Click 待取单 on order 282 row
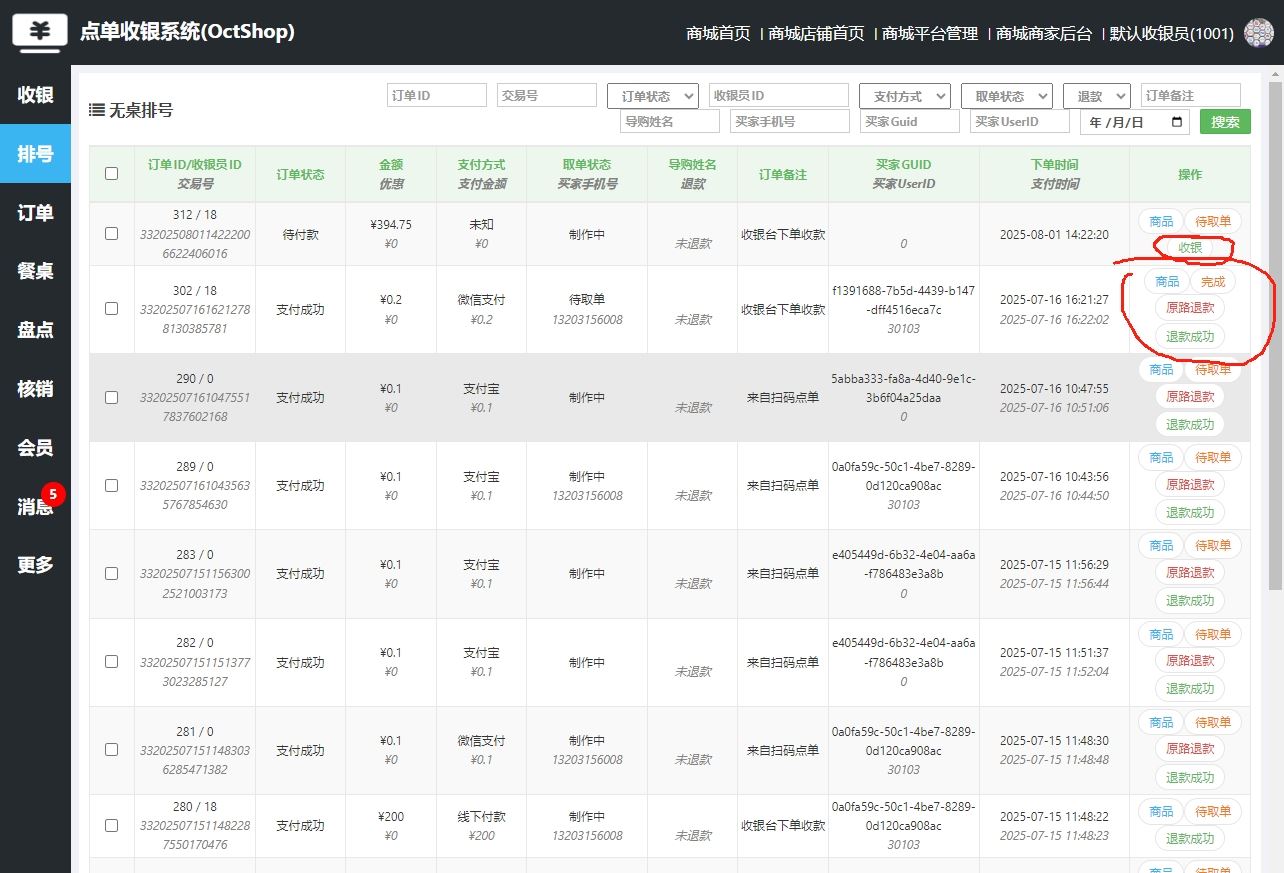Image resolution: width=1284 pixels, height=873 pixels. [1213, 634]
